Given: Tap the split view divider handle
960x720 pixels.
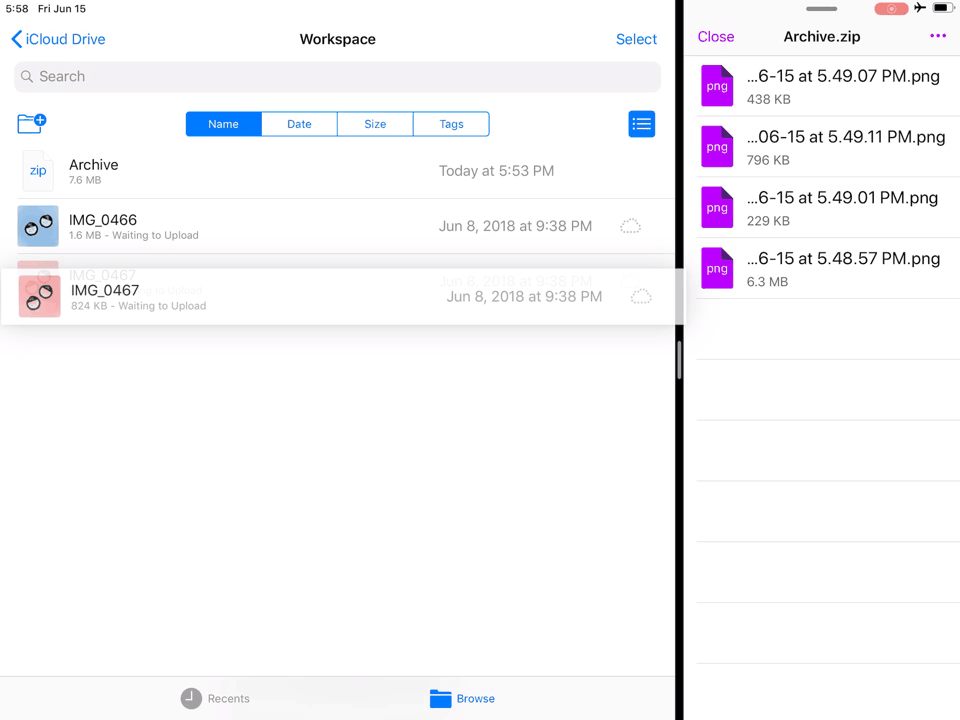Looking at the screenshot, I should pos(679,360).
